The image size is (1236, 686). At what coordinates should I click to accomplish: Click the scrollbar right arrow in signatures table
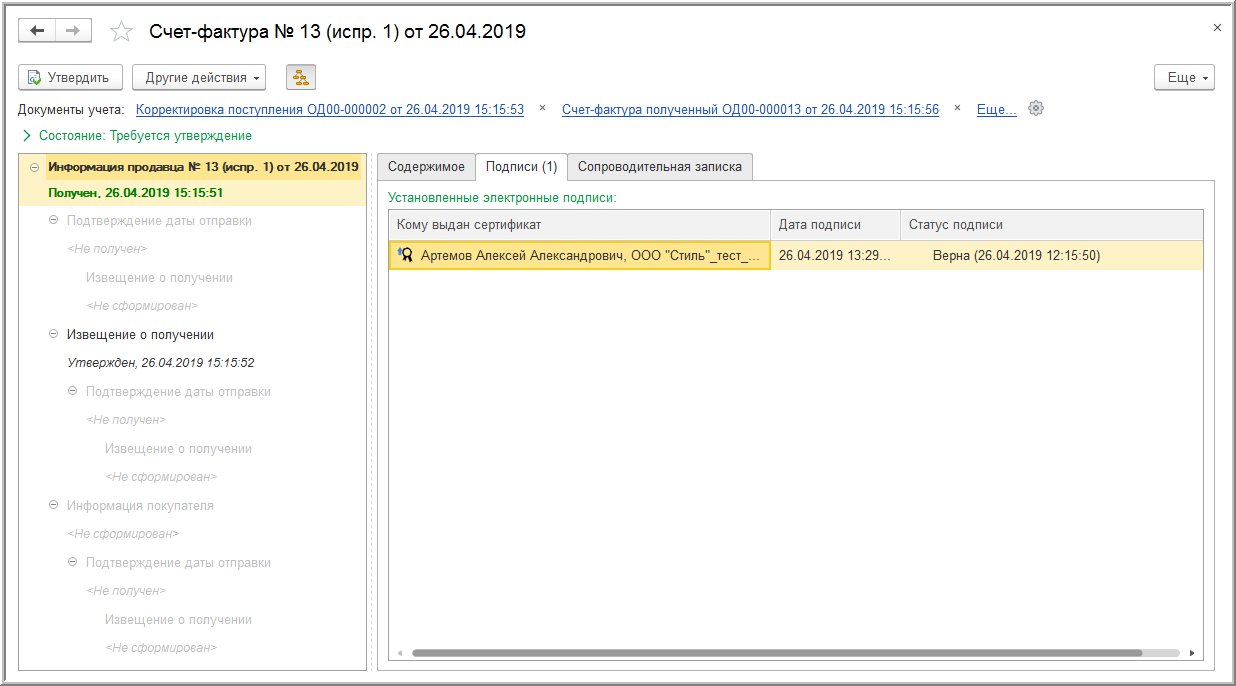[1192, 653]
